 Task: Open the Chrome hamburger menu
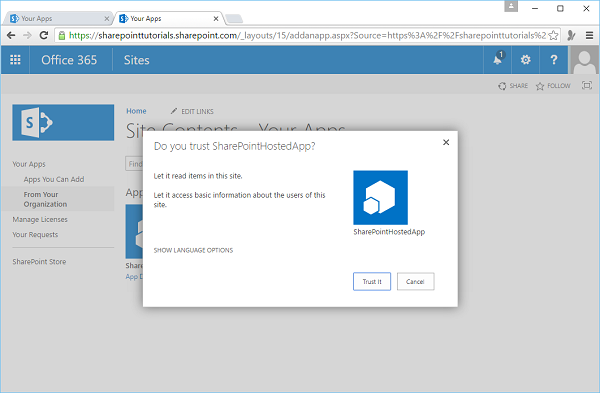(589, 36)
